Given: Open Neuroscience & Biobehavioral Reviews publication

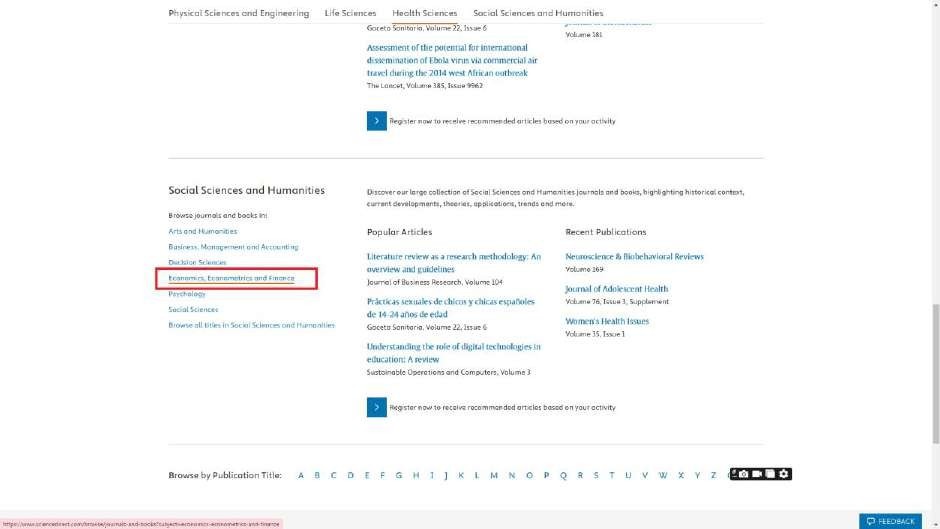Looking at the screenshot, I should coord(634,257).
